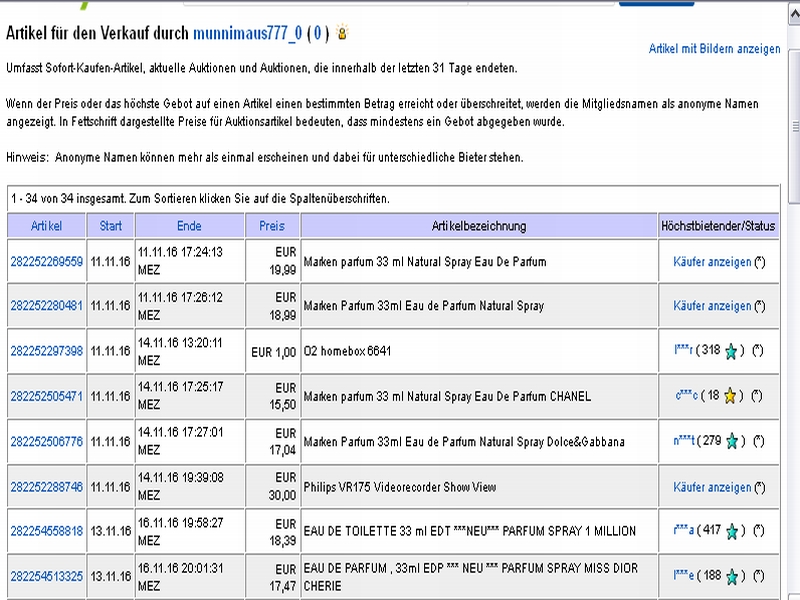
Task: Click end time '14.11.16 13:20:11 MEZ'
Action: 180,351
